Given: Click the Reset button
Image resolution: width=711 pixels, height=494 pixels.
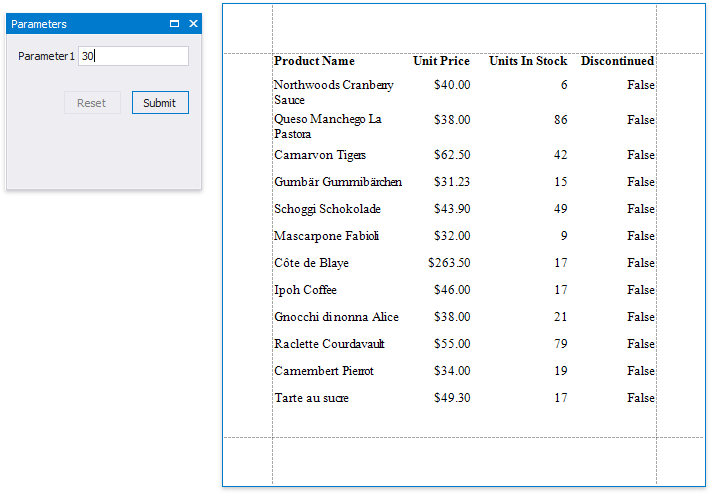Looking at the screenshot, I should 92,103.
